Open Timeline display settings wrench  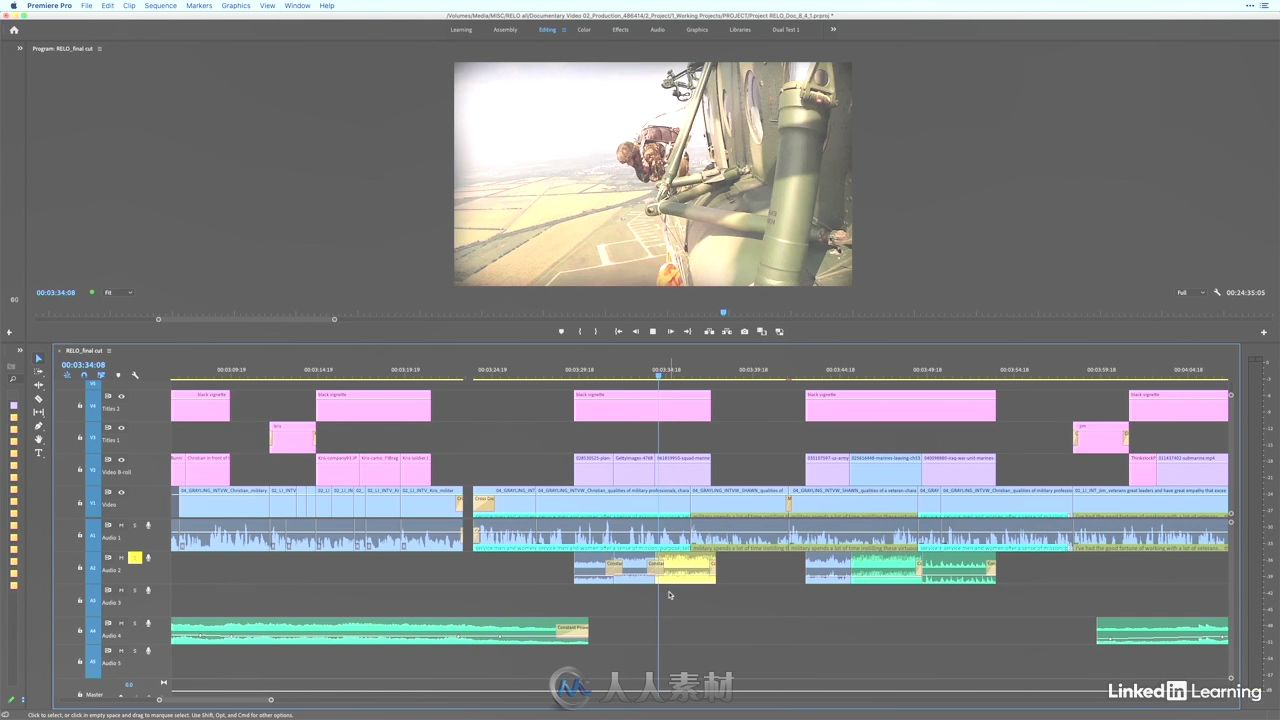[x=135, y=375]
